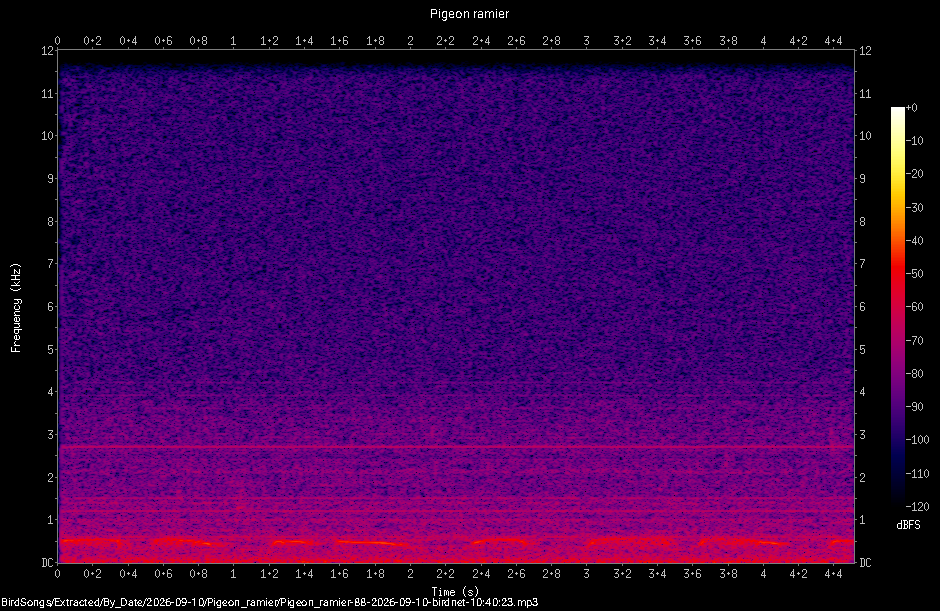
Task: Click the "10" tick on the left frequency axis
Action: coord(47,136)
